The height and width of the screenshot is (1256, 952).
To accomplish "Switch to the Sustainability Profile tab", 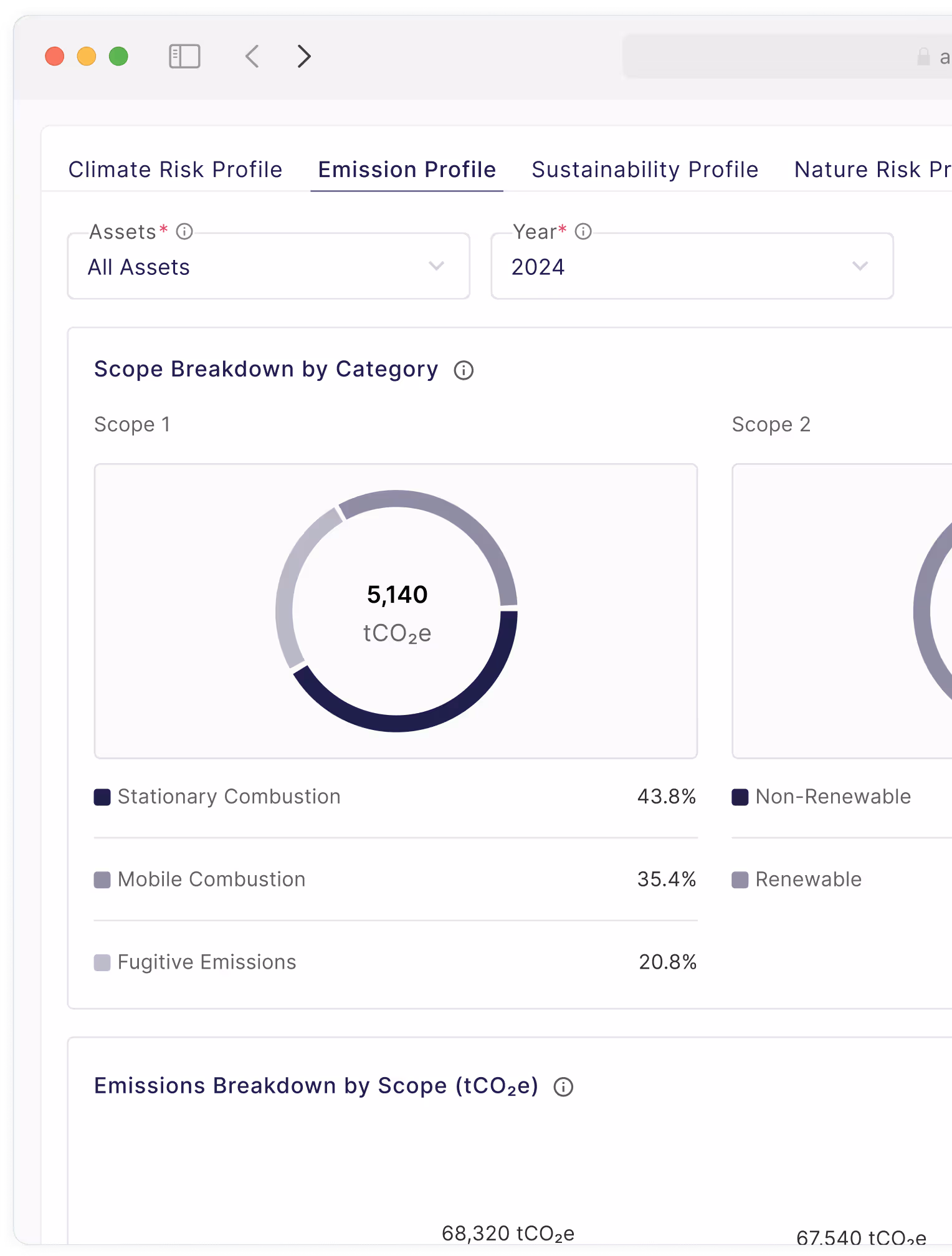I will [x=645, y=170].
